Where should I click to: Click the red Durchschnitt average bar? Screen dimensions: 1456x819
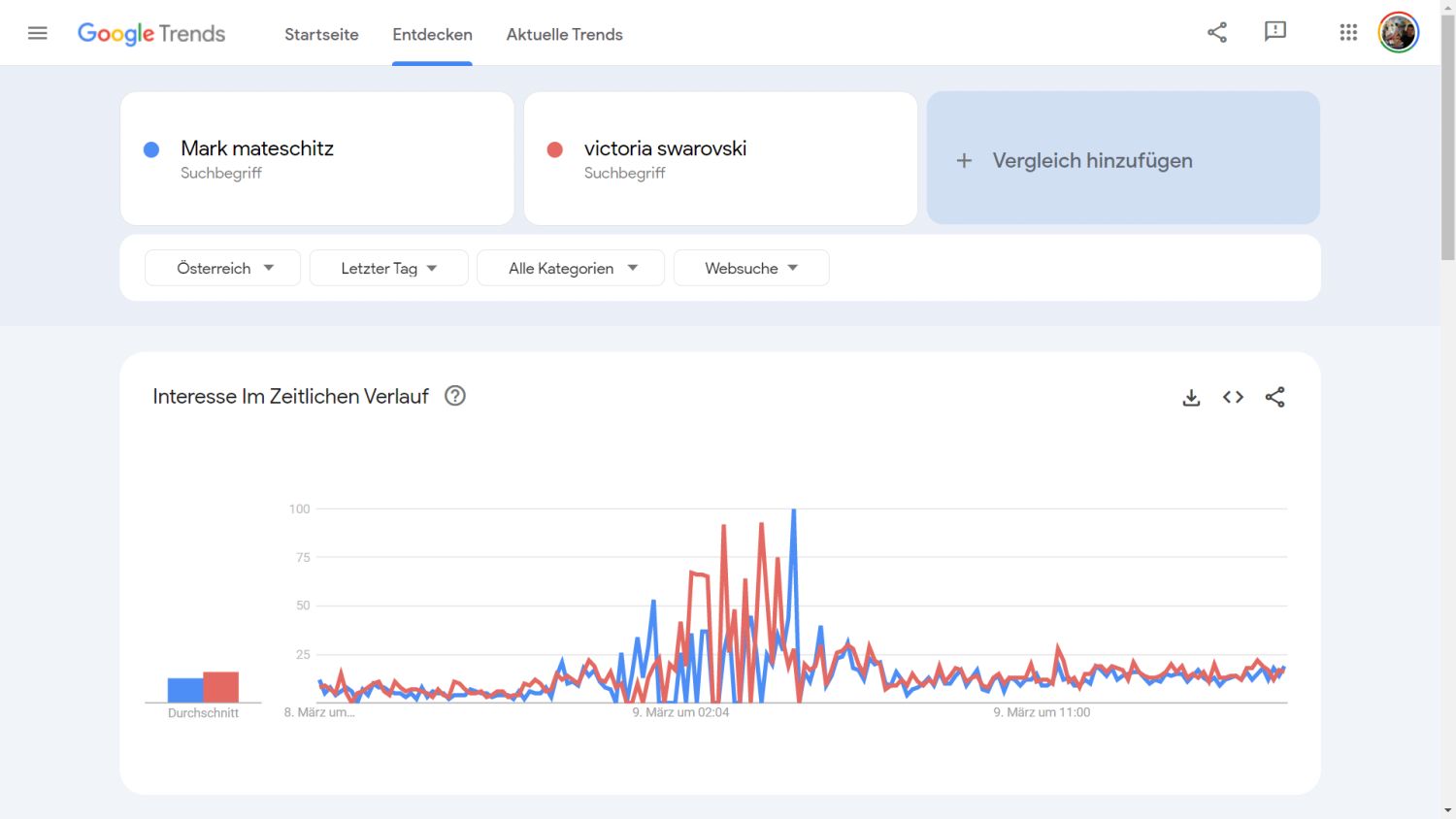click(221, 687)
